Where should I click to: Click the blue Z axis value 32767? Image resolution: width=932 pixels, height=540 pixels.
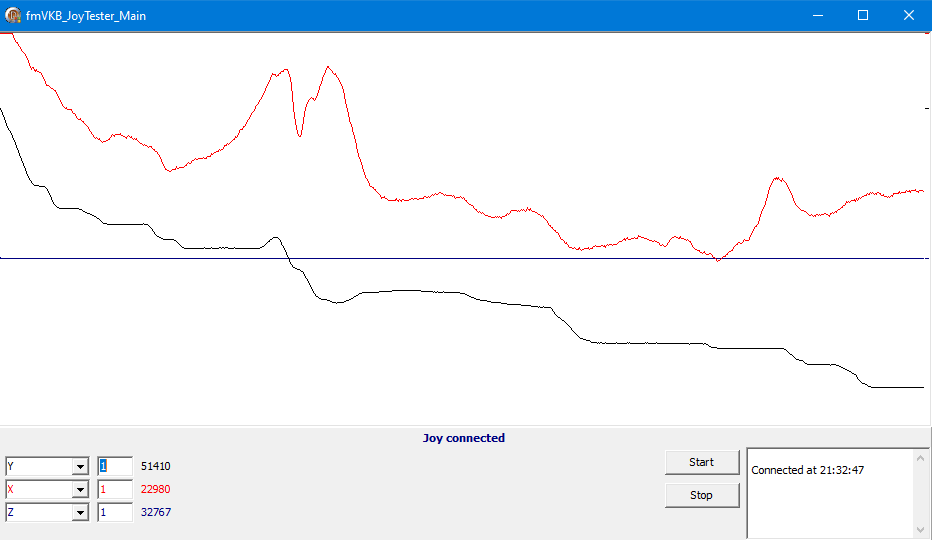click(155, 513)
